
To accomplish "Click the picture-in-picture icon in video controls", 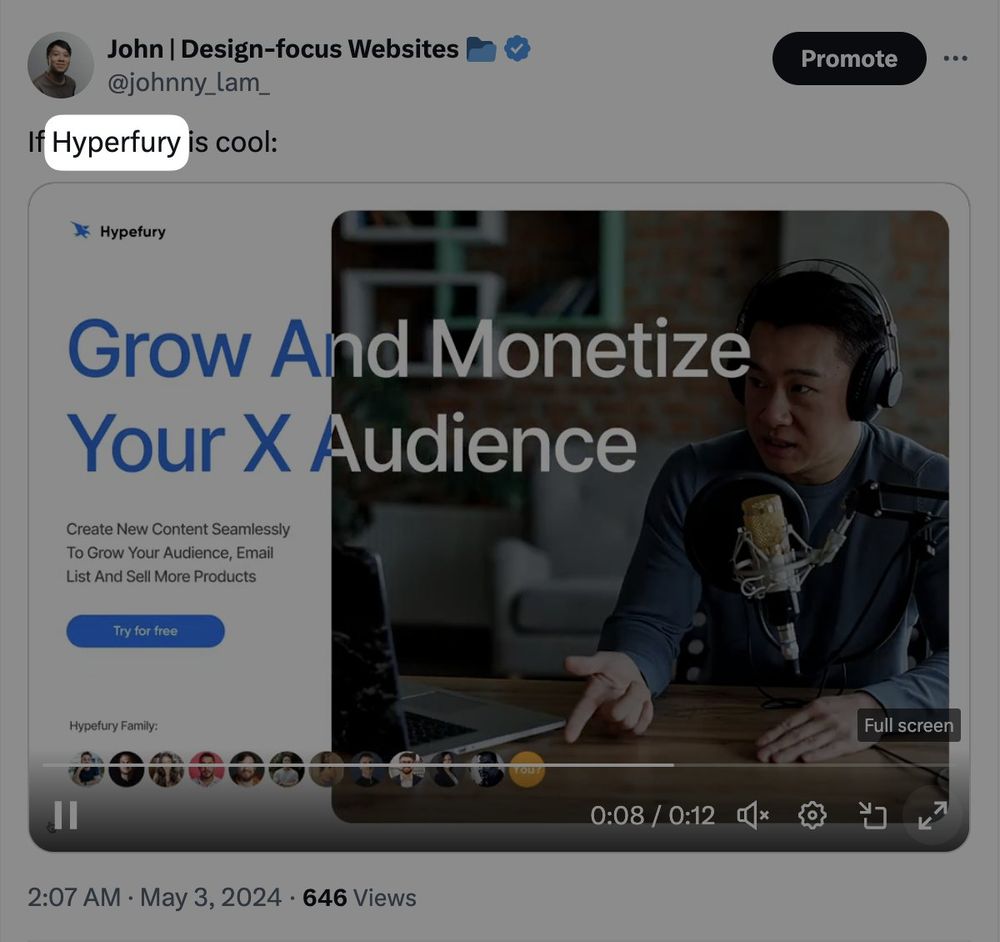I will [872, 815].
